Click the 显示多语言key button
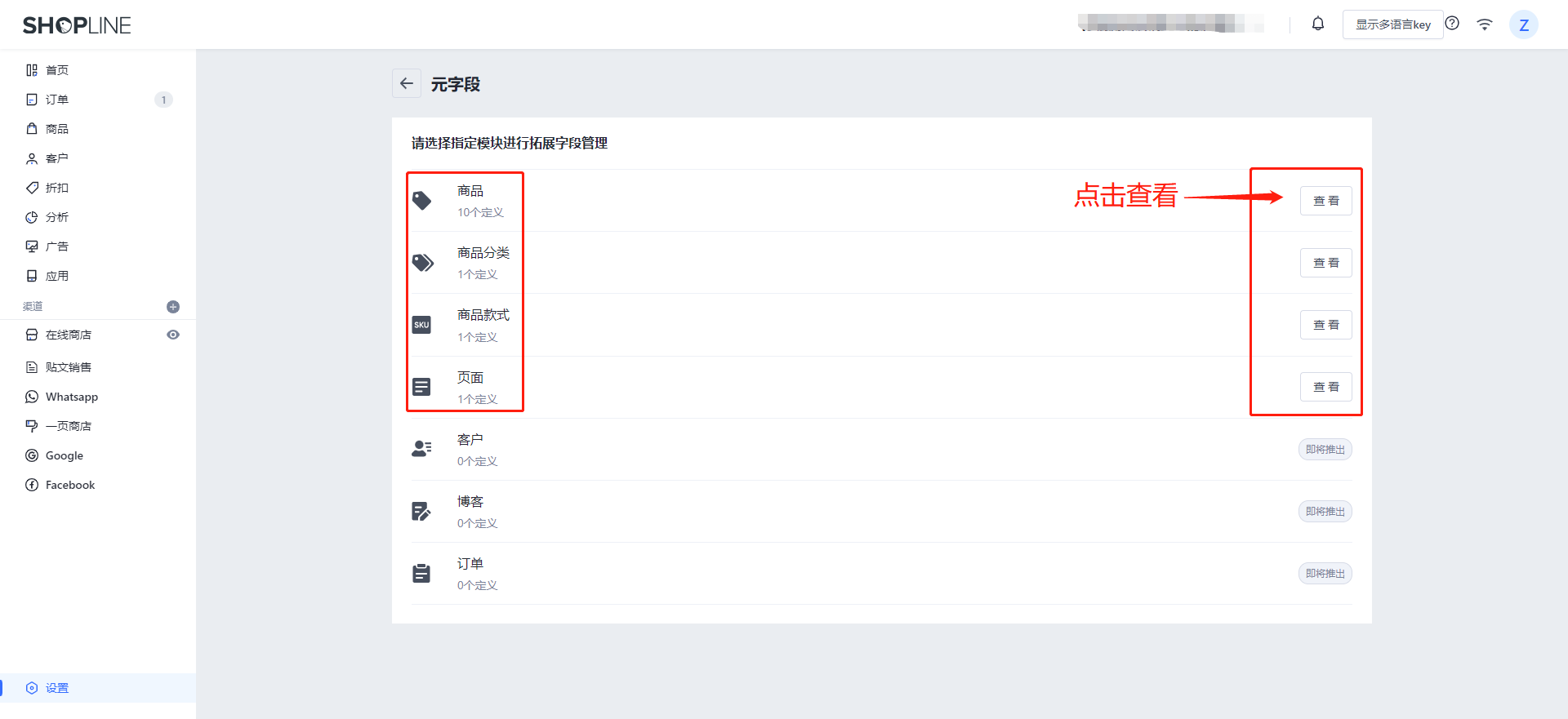Viewport: 1568px width, 719px height. pos(1393,24)
